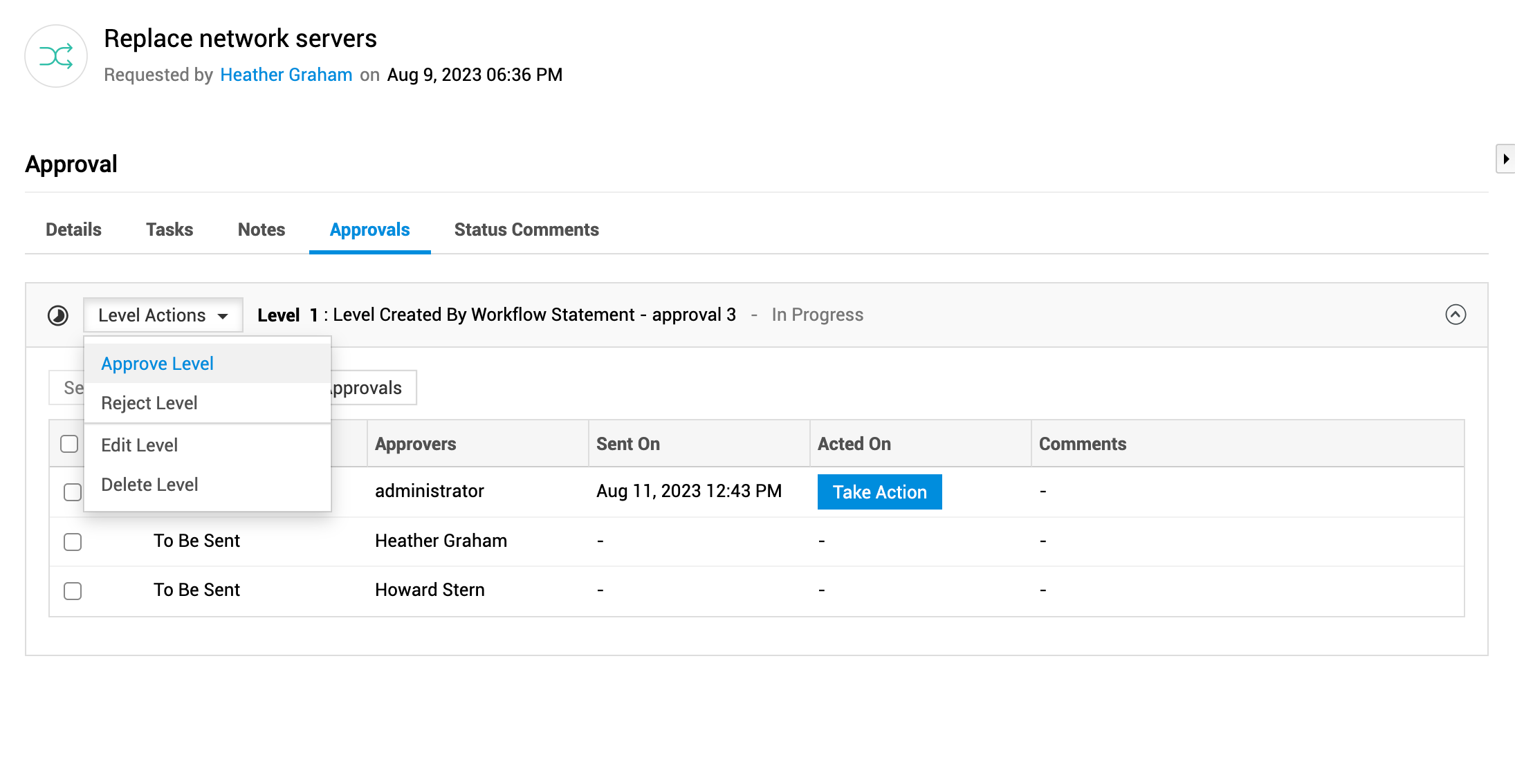Click the Take Action button
This screenshot has height=784, width=1515.
pos(879,492)
